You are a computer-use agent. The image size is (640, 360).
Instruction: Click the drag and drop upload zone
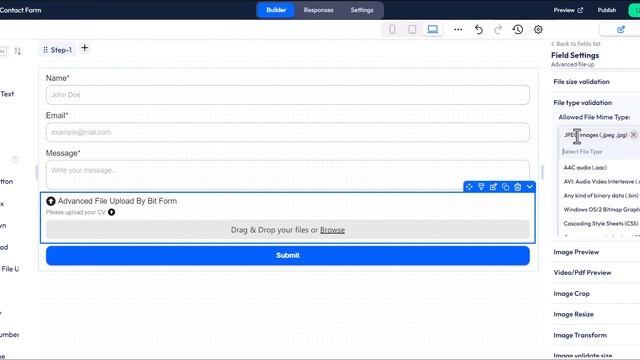pyautogui.click(x=288, y=230)
